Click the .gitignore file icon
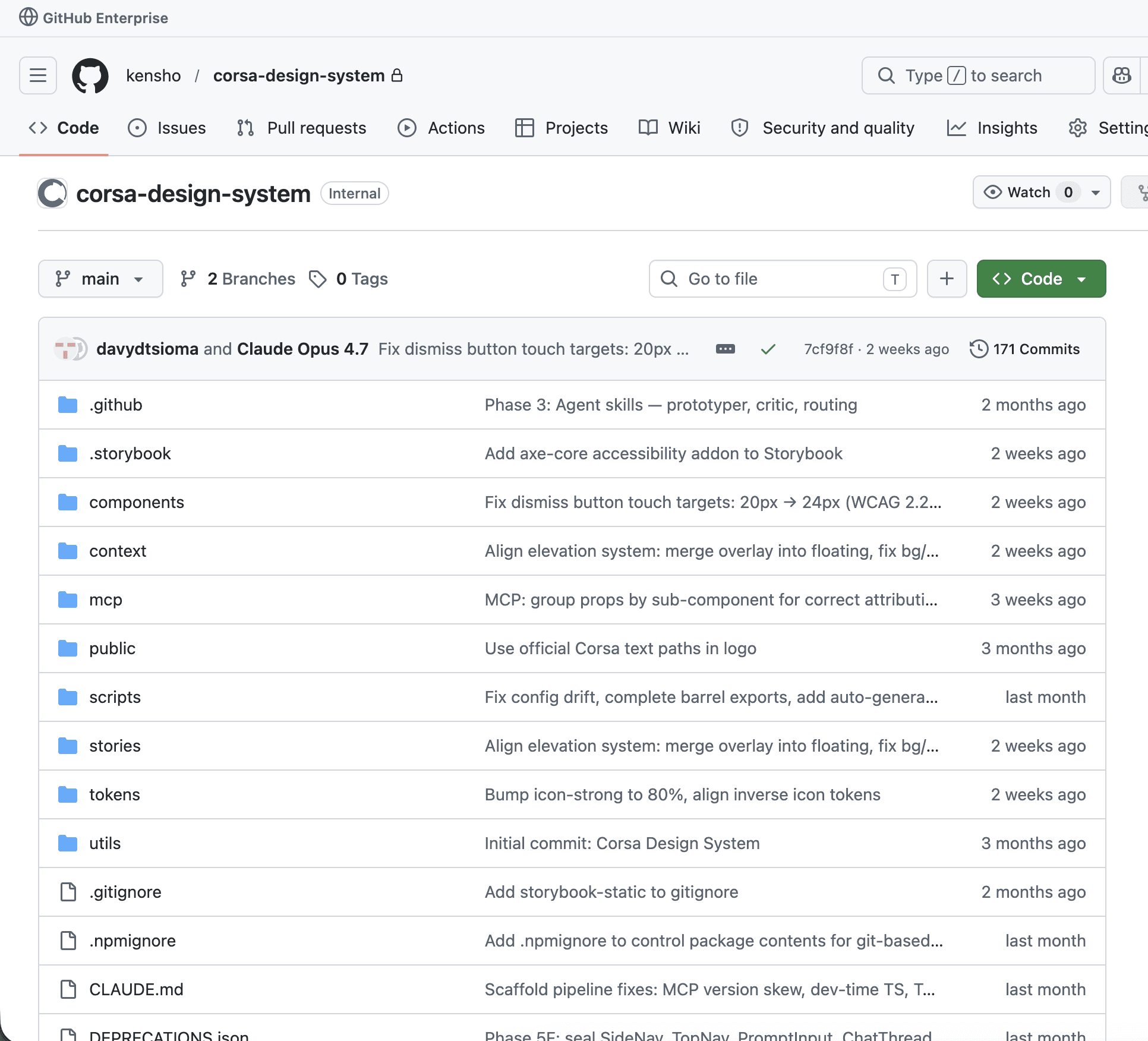 [x=68, y=892]
